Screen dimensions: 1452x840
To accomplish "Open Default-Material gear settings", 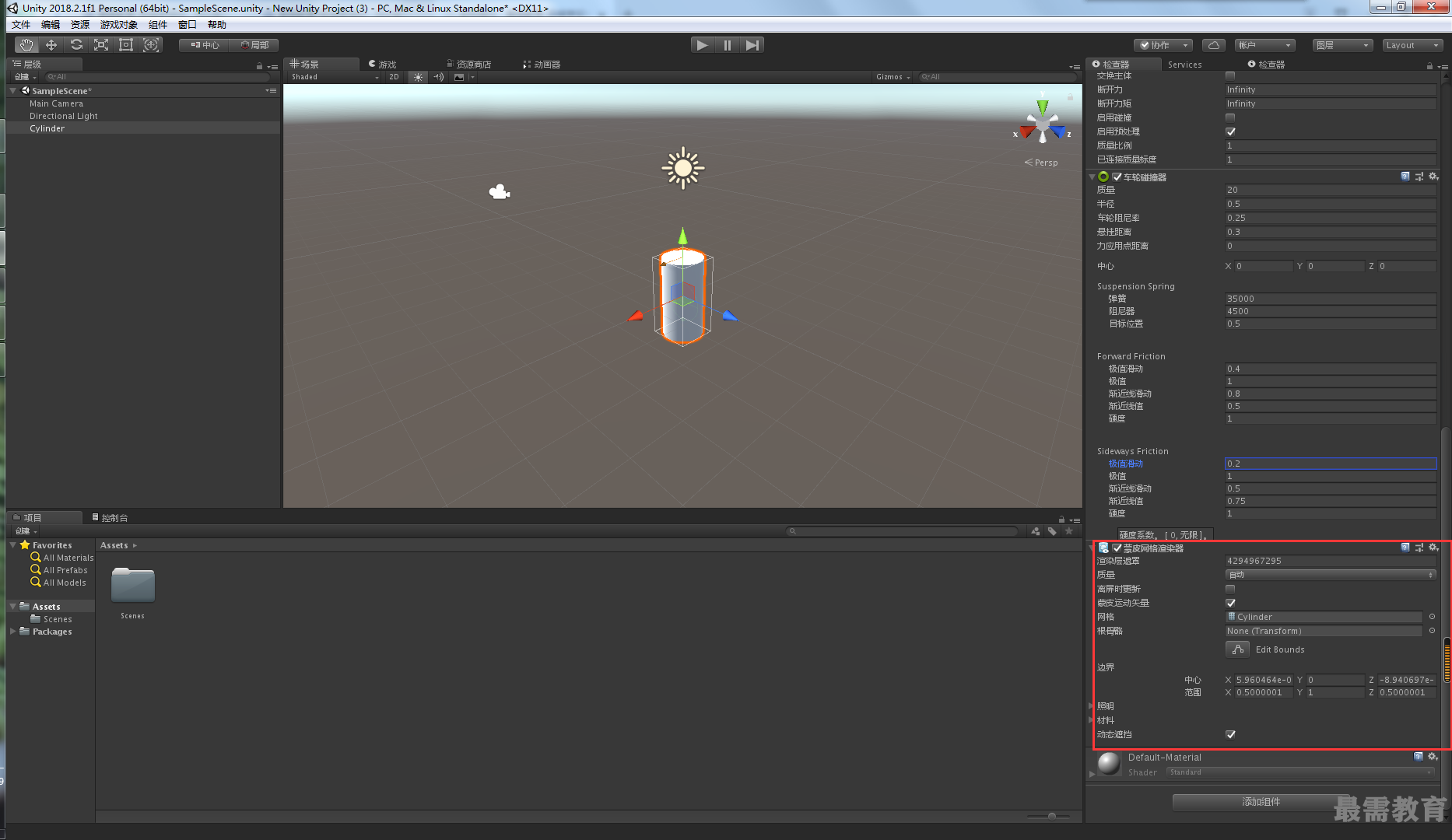I will (1433, 757).
